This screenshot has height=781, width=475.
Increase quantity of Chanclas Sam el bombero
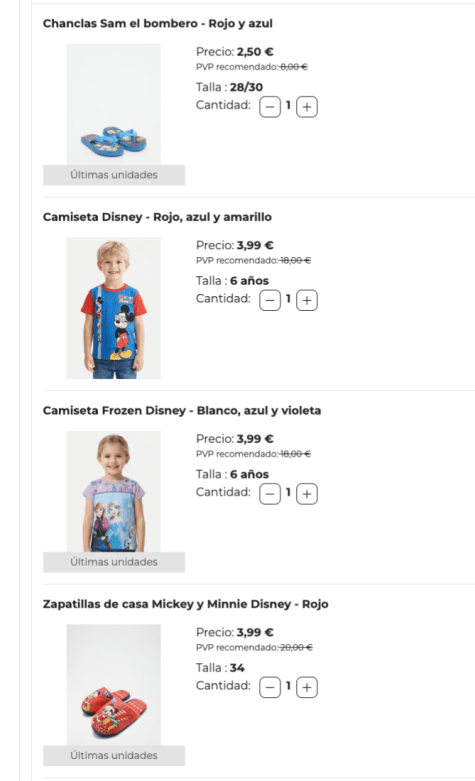(307, 107)
